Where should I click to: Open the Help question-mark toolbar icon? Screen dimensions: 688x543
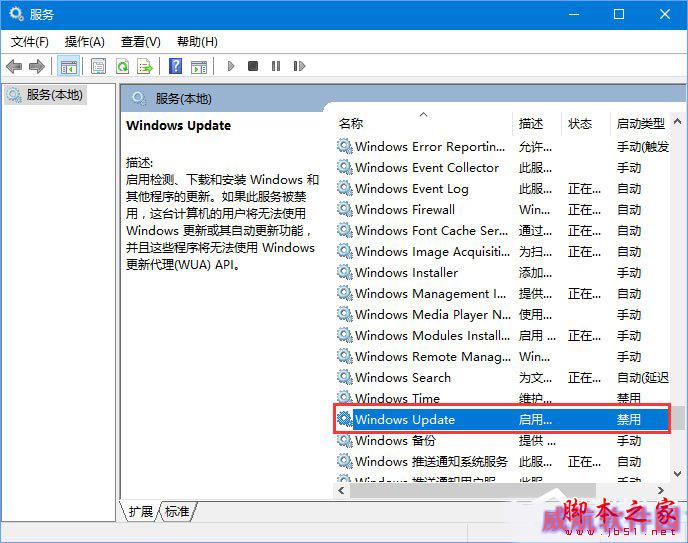176,66
